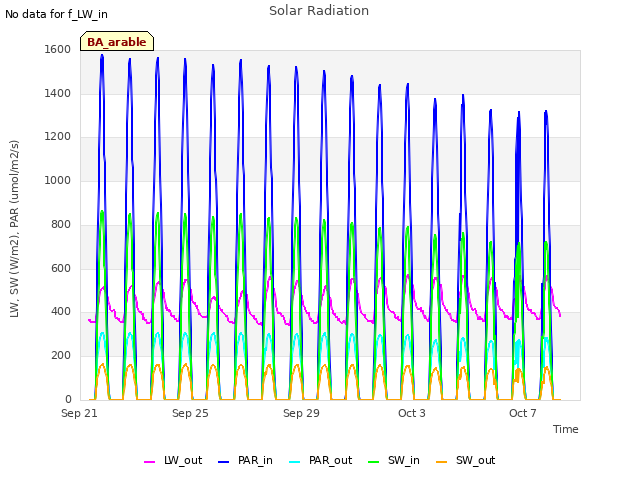Image resolution: width=640 pixels, height=480 pixels.
Task: Click the Solar Radiation chart title
Action: [319, 11]
